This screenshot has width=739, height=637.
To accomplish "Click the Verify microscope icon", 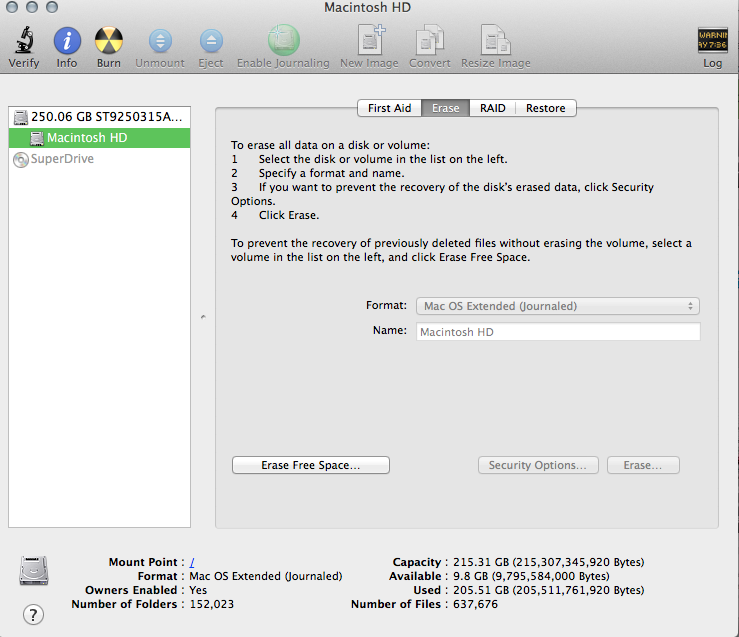I will (24, 40).
